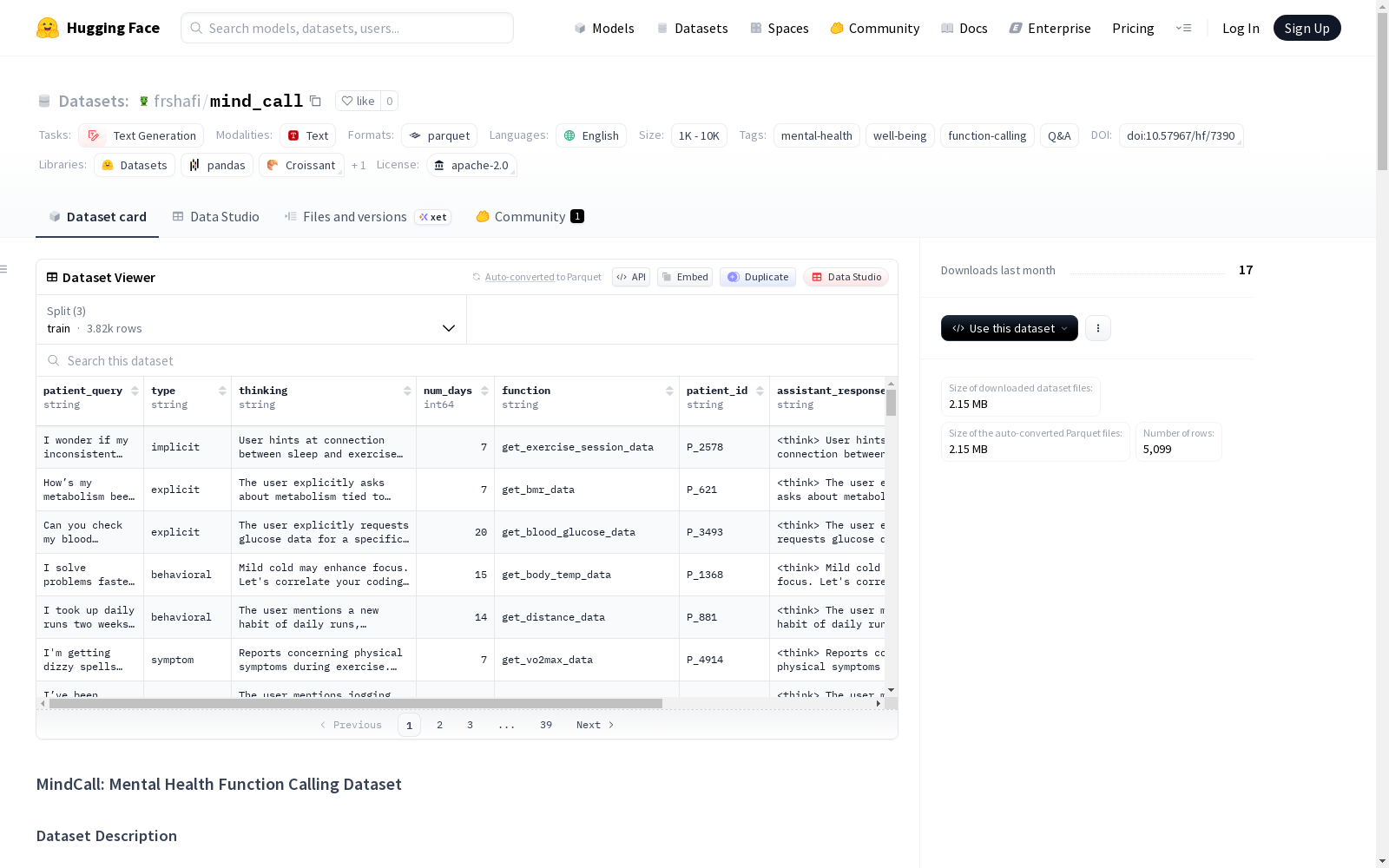Open the Data Studio tab
The width and height of the screenshot is (1389, 868).
point(216,217)
